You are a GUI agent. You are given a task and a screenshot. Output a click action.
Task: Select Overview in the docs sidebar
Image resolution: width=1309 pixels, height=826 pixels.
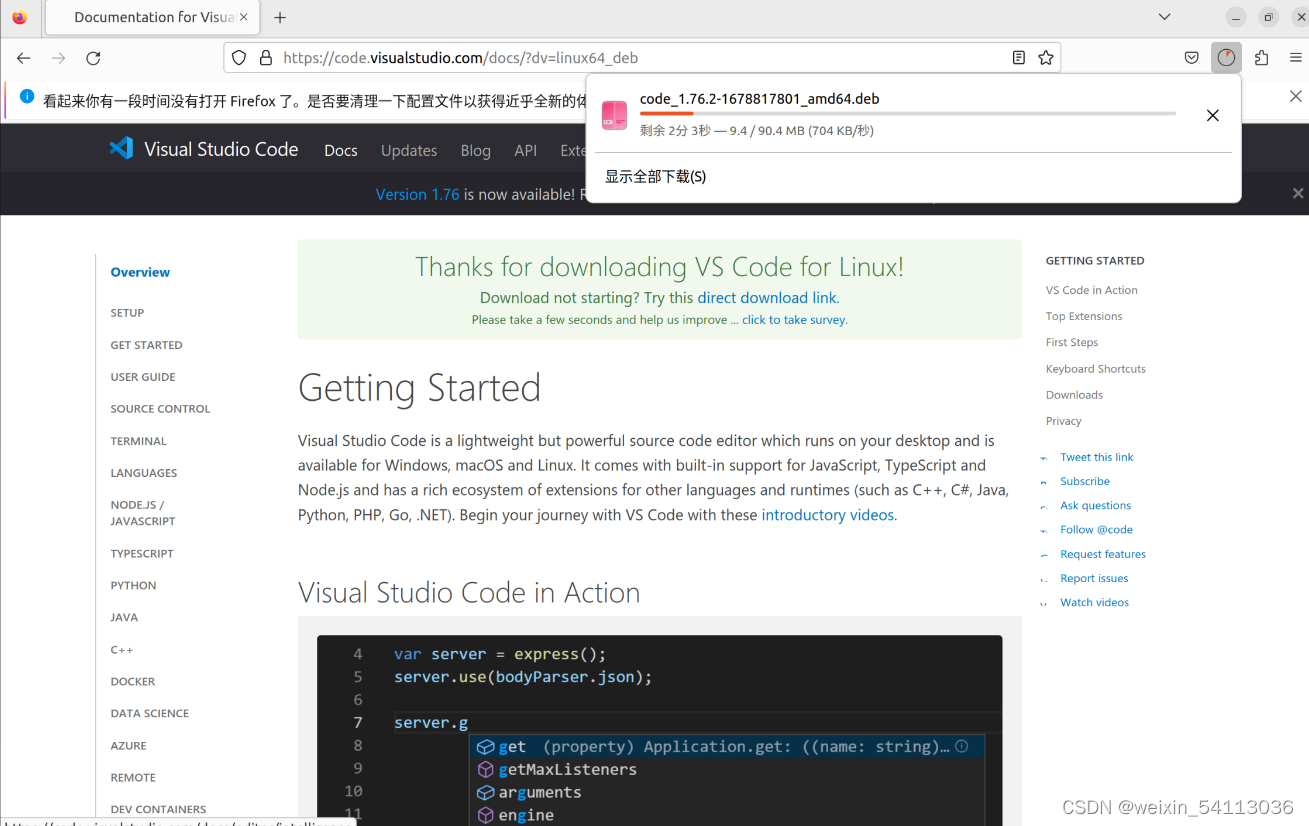[x=140, y=272]
